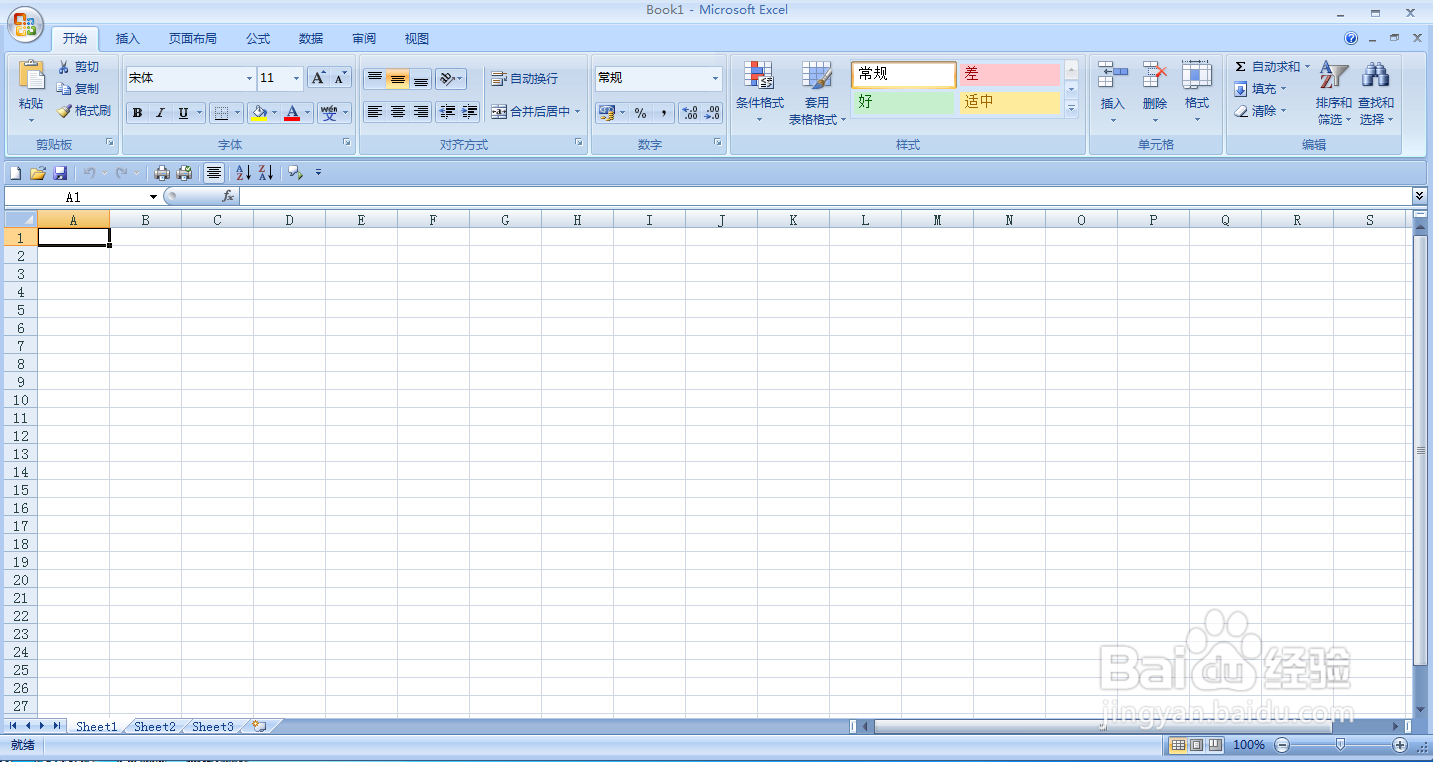
Task: Sort descending with Z-A arrow icon
Action: (266, 173)
